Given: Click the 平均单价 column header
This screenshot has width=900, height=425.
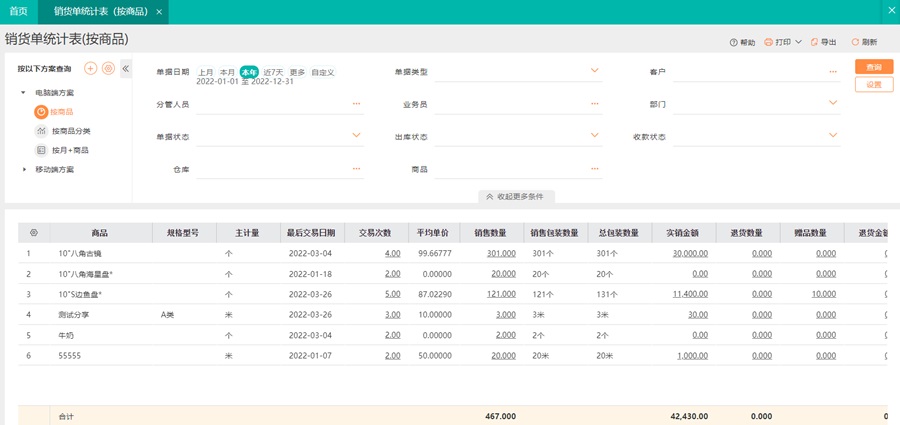Looking at the screenshot, I should click(433, 233).
